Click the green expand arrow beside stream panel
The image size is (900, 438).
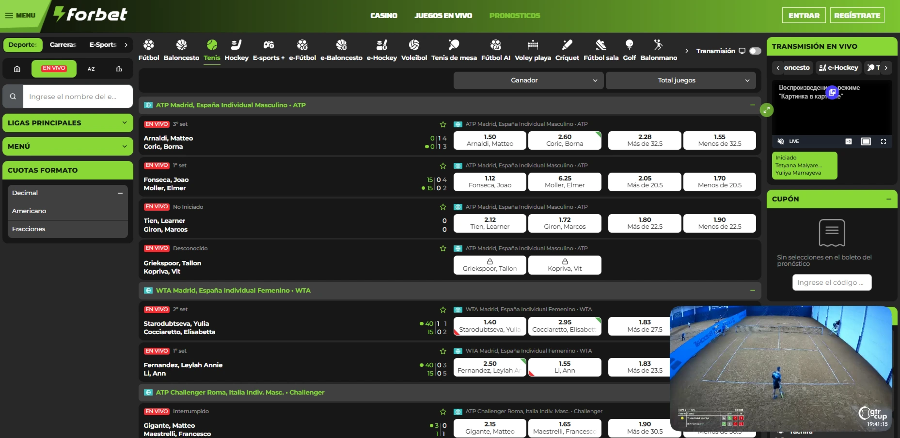pyautogui.click(x=767, y=110)
